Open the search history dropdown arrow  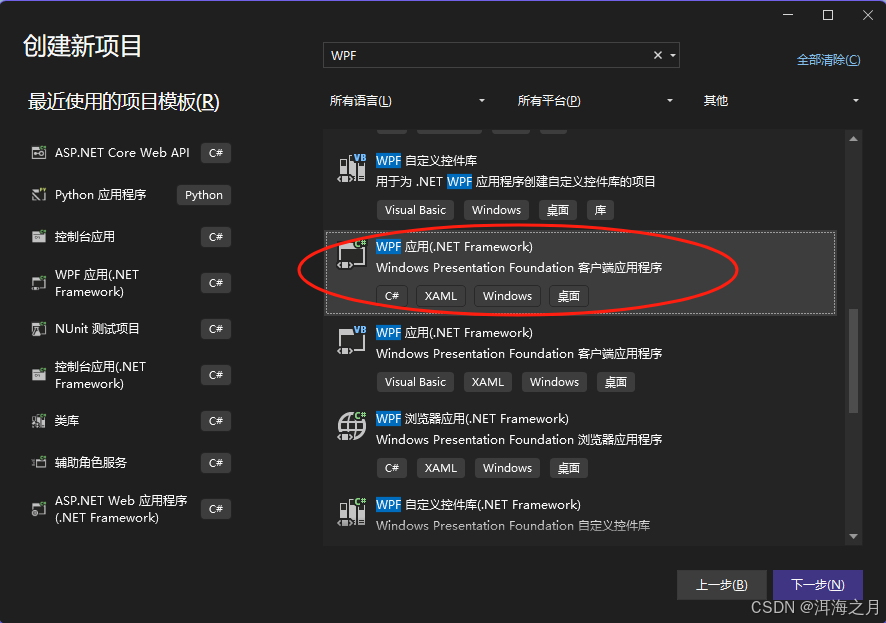click(x=673, y=55)
